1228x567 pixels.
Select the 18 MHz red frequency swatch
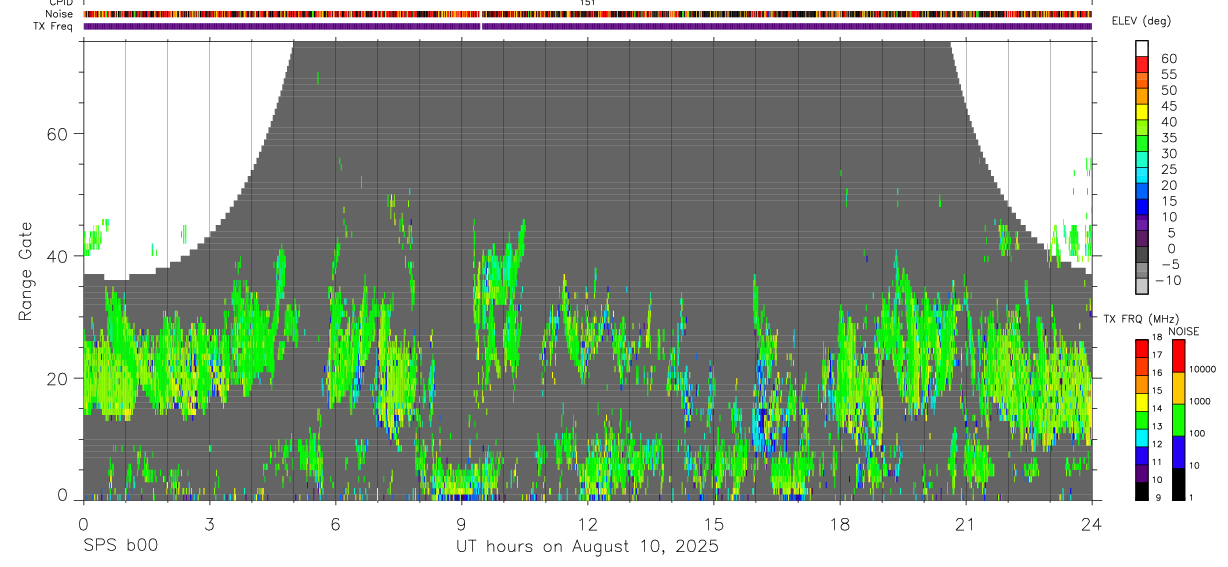tap(1143, 348)
